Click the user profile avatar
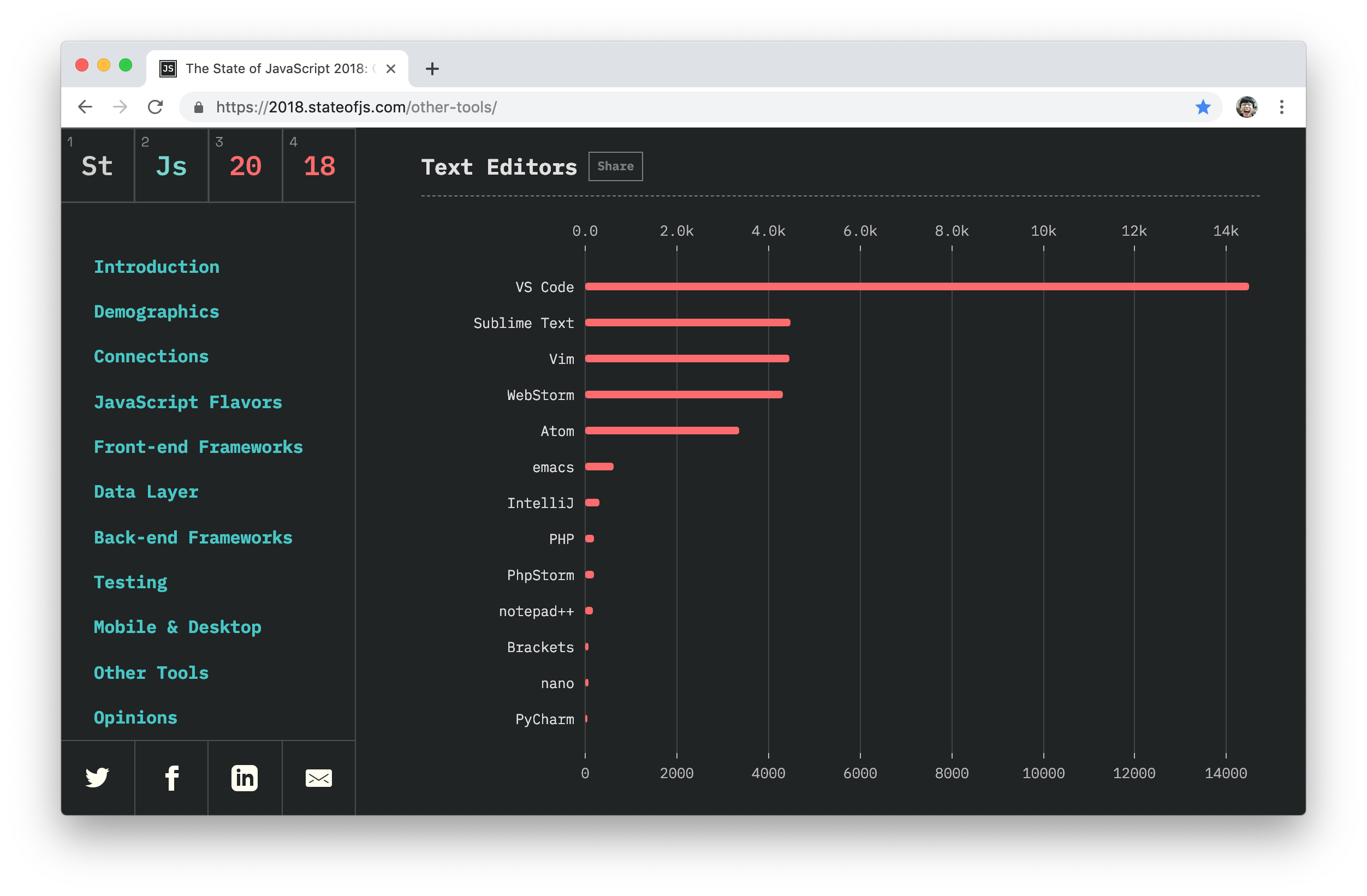Image resolution: width=1367 pixels, height=896 pixels. pos(1246,107)
